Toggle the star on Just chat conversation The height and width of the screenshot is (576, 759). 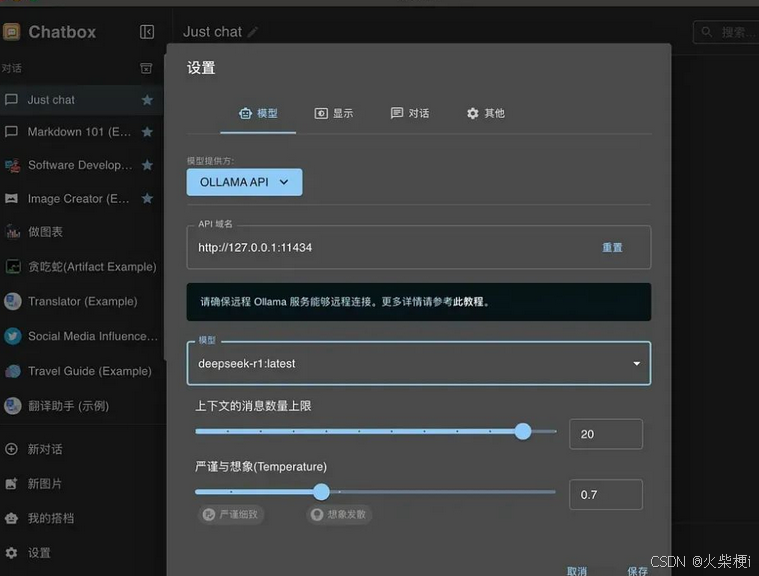tap(147, 100)
